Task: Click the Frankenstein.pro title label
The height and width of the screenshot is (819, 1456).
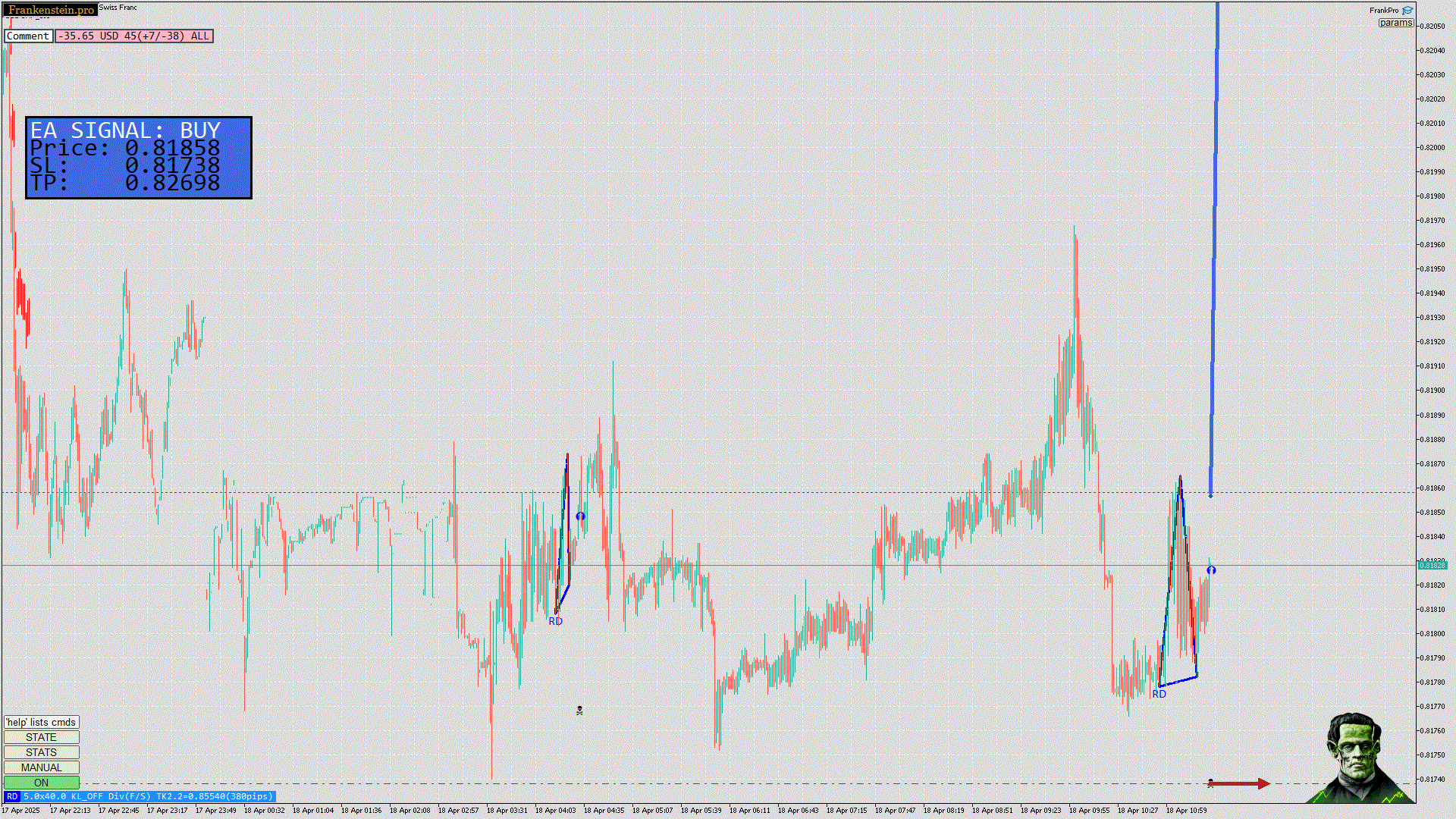Action: coord(51,10)
